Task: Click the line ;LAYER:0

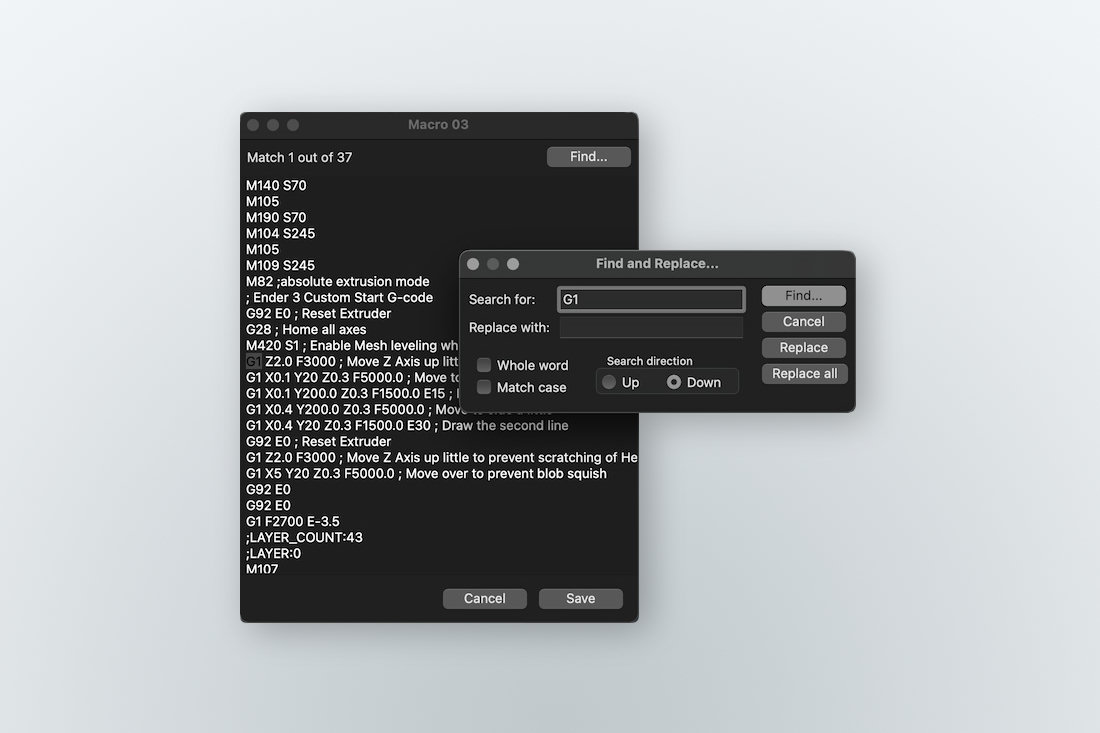Action: [273, 553]
